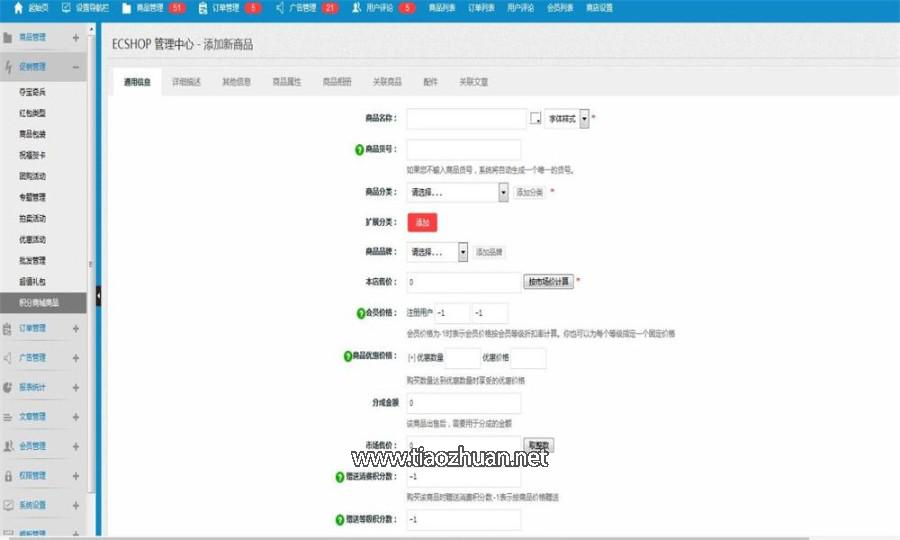
Task: Click the 按市场价计算 button
Action: coord(548,282)
